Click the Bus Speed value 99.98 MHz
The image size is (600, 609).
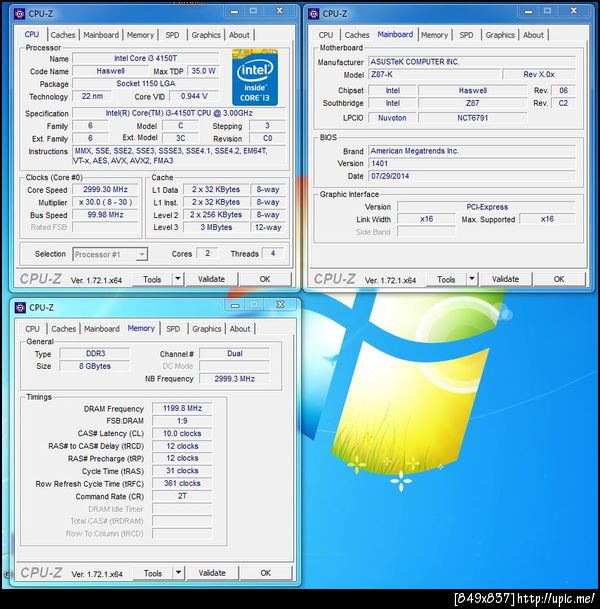tap(105, 215)
